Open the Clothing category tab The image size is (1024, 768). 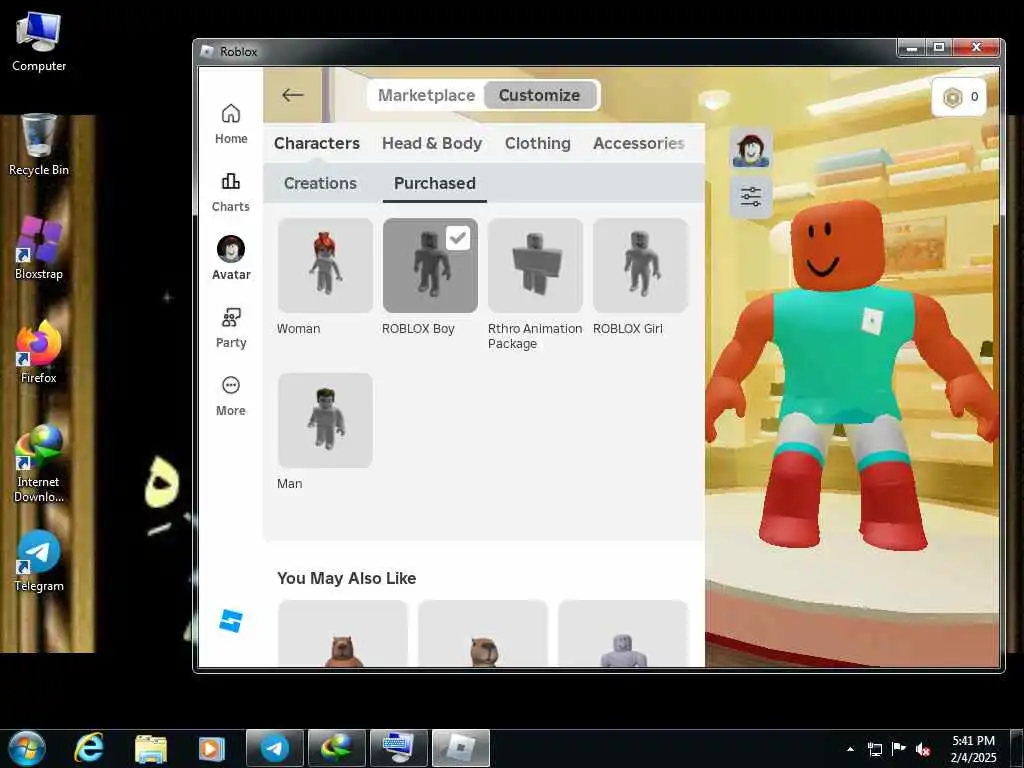tap(537, 143)
